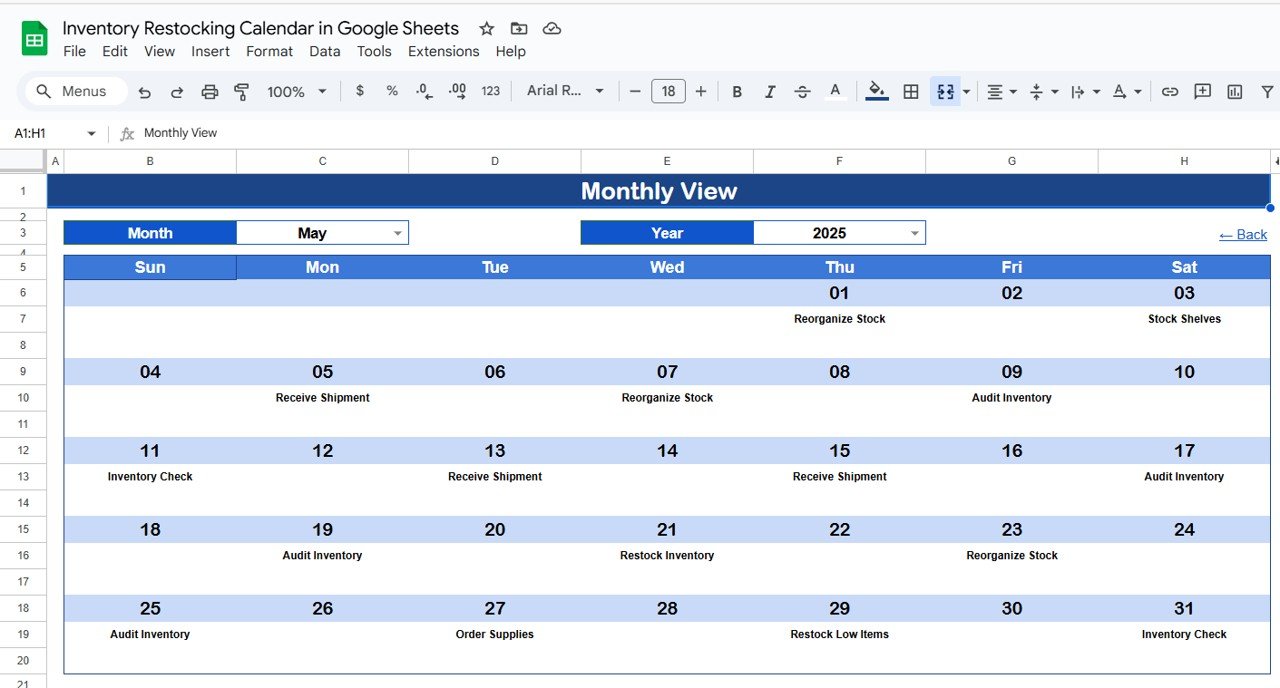This screenshot has height=688, width=1280.
Task: Increase font size with plus button
Action: tap(701, 91)
